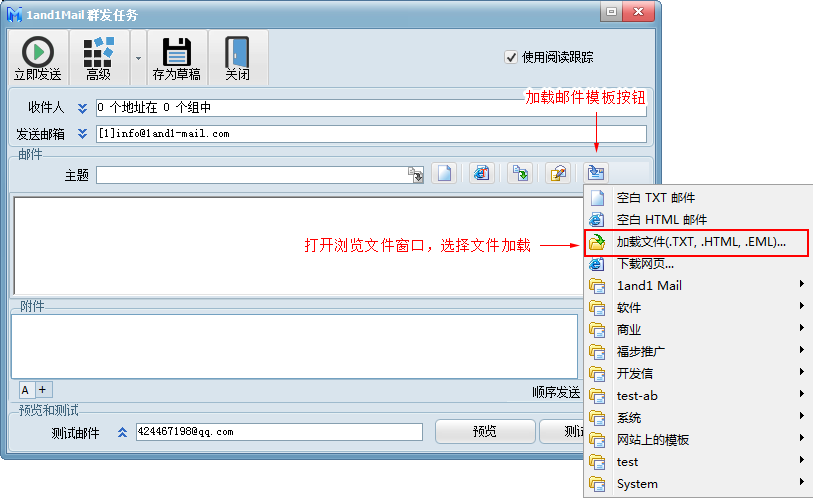Viewport: 813px width, 501px height.
Task: Open the 系统 template folder submenu
Action: click(697, 418)
